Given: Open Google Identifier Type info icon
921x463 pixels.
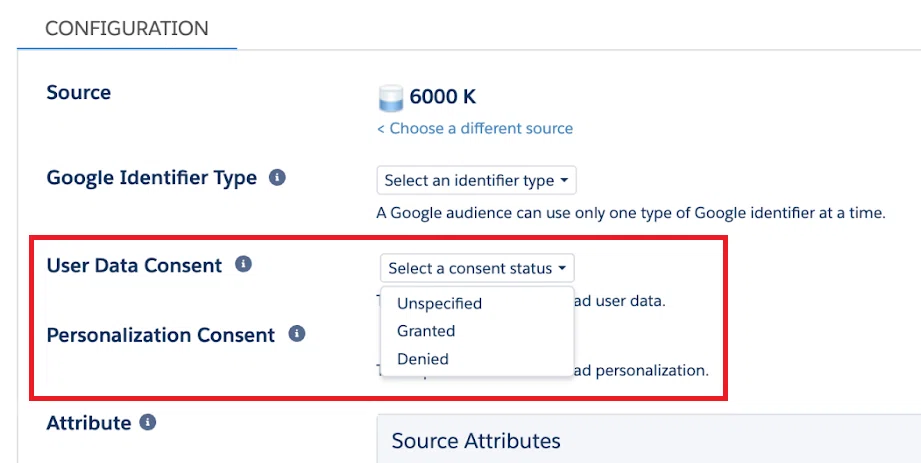Looking at the screenshot, I should (x=277, y=177).
